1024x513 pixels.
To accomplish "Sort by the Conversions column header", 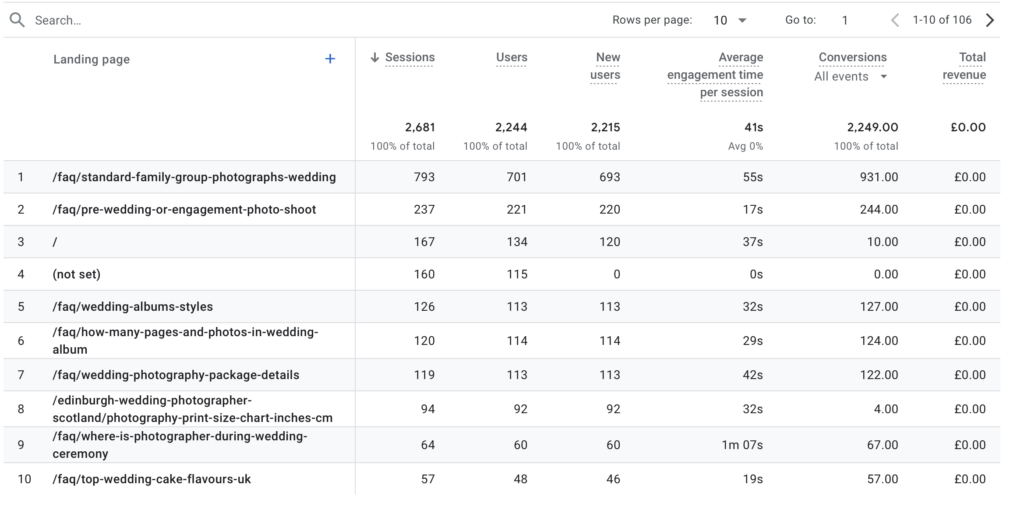I will tap(852, 57).
